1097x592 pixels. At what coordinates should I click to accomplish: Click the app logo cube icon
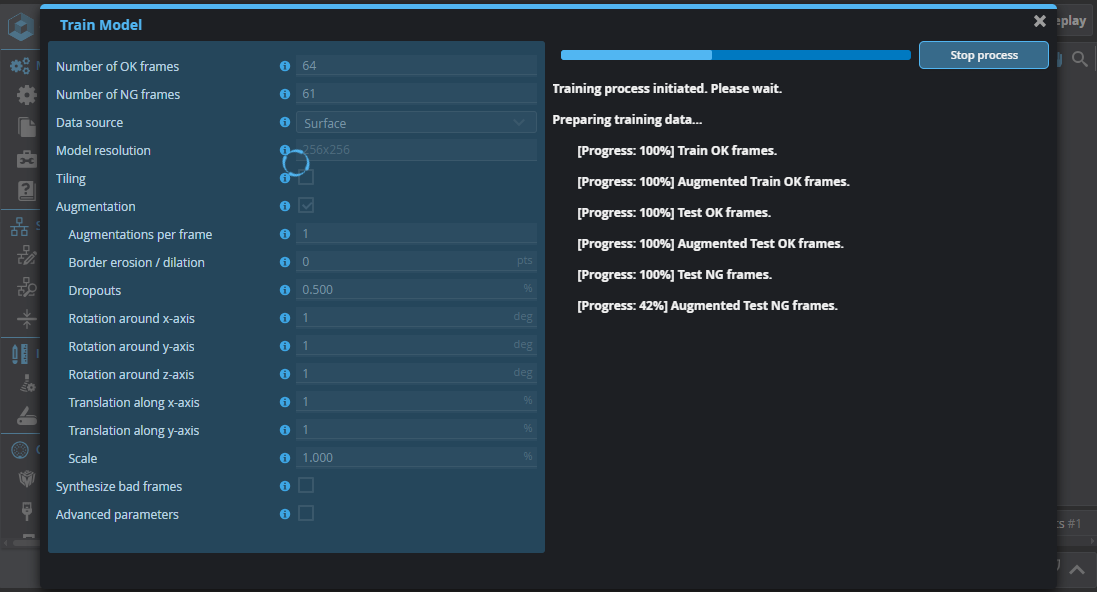coord(21,26)
